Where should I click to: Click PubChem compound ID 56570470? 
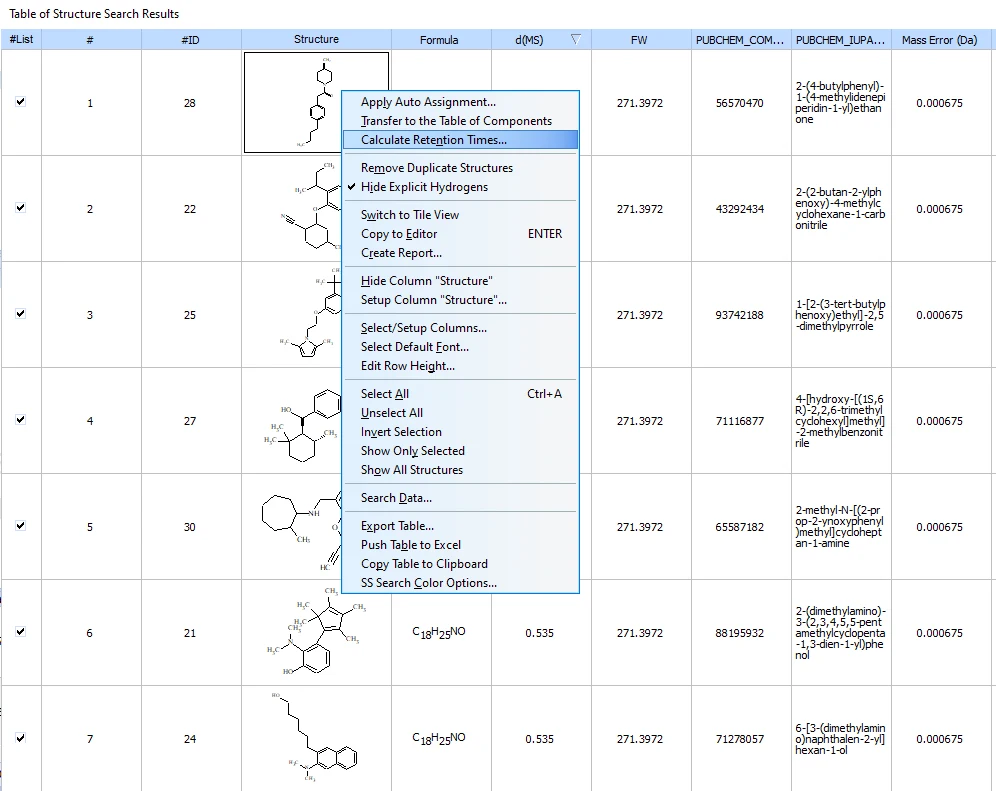point(739,103)
